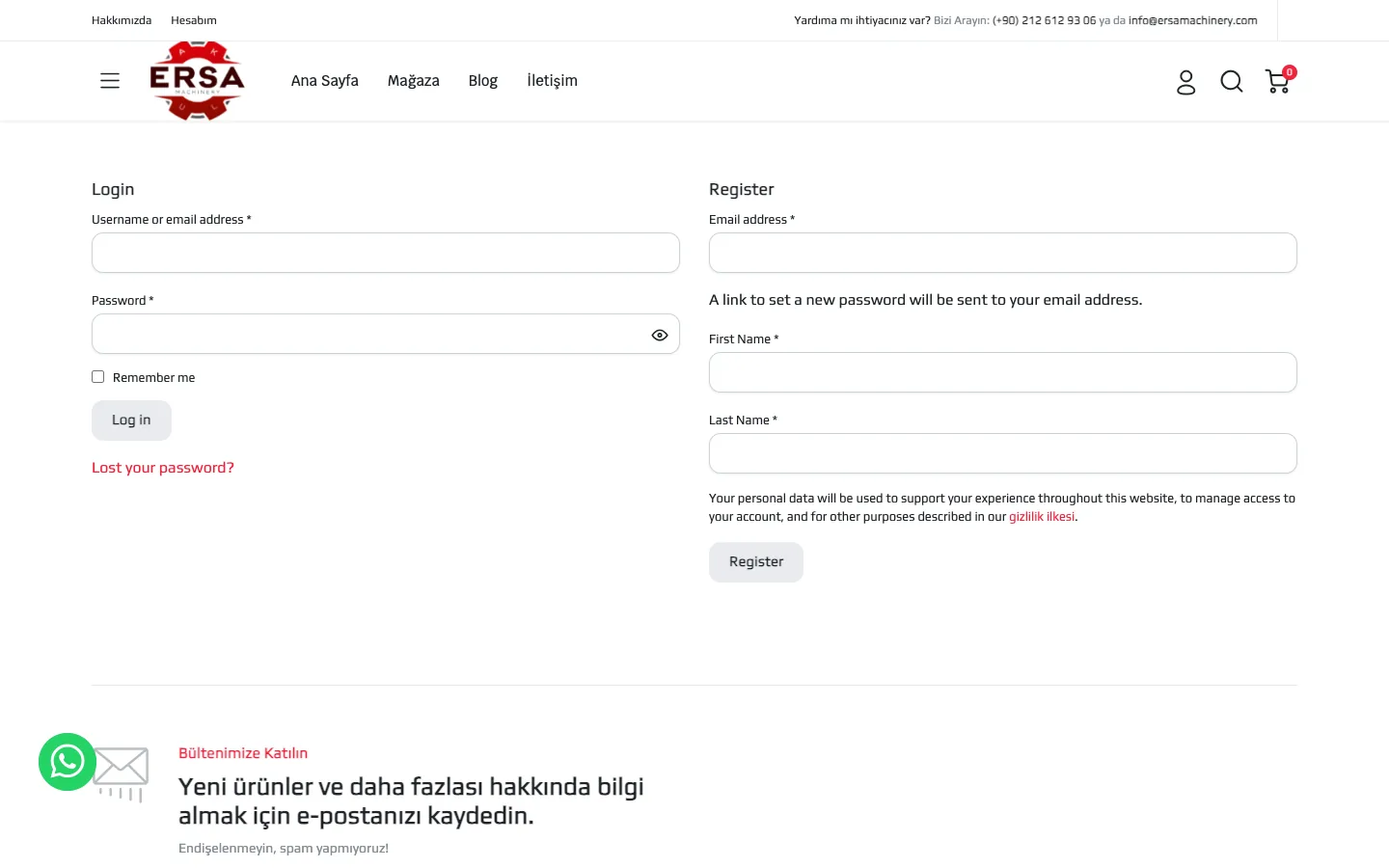Click the ERSA Machinery logo
1389x868 pixels.
click(197, 81)
